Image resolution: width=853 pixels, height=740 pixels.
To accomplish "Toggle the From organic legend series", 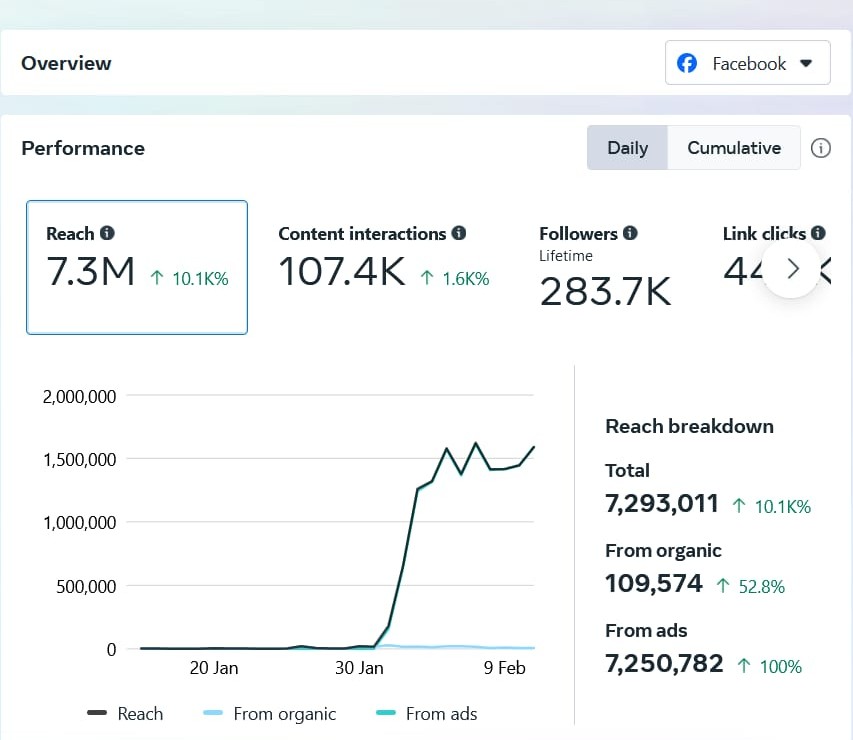I will point(270,713).
